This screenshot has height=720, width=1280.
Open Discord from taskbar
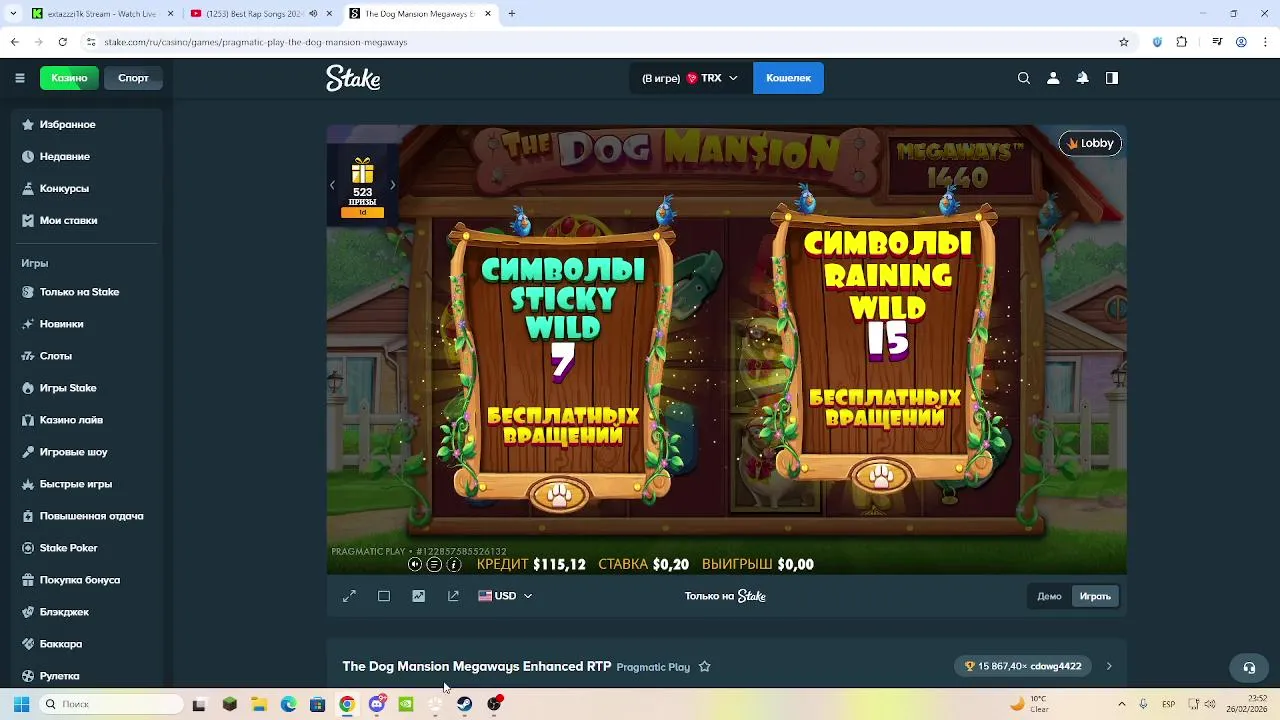(376, 704)
